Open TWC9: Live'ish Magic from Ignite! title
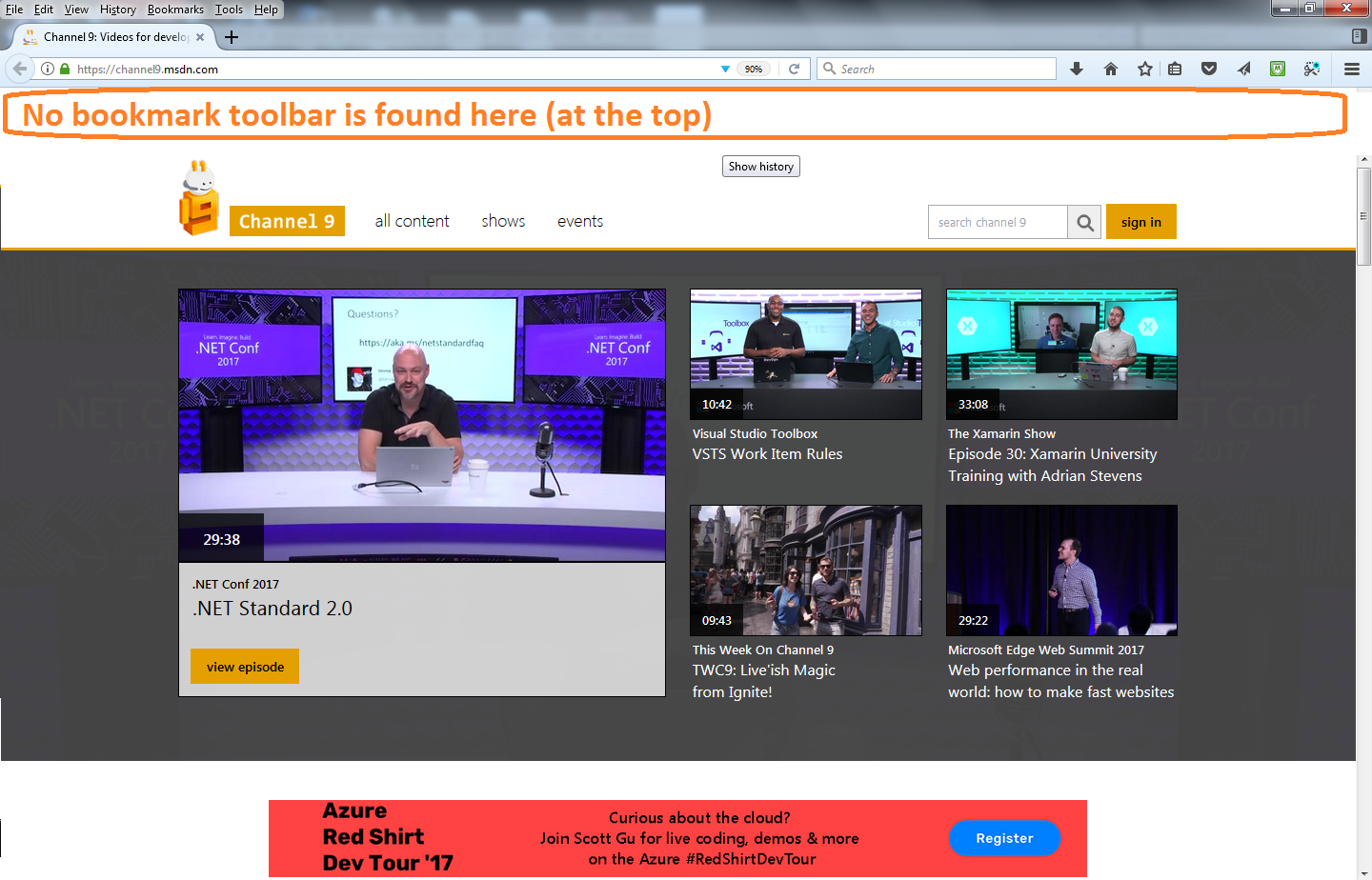Viewport: 1372px width, 880px height. 764,681
